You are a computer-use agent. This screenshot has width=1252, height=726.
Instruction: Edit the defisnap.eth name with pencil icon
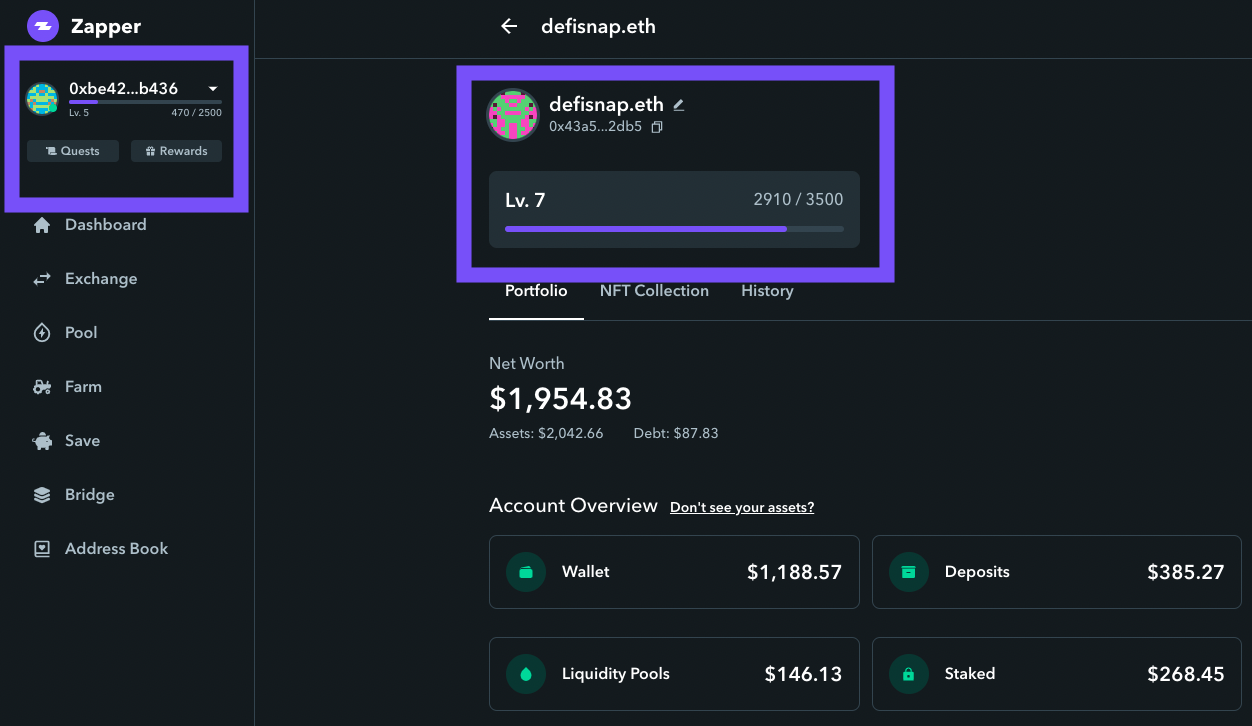click(678, 104)
